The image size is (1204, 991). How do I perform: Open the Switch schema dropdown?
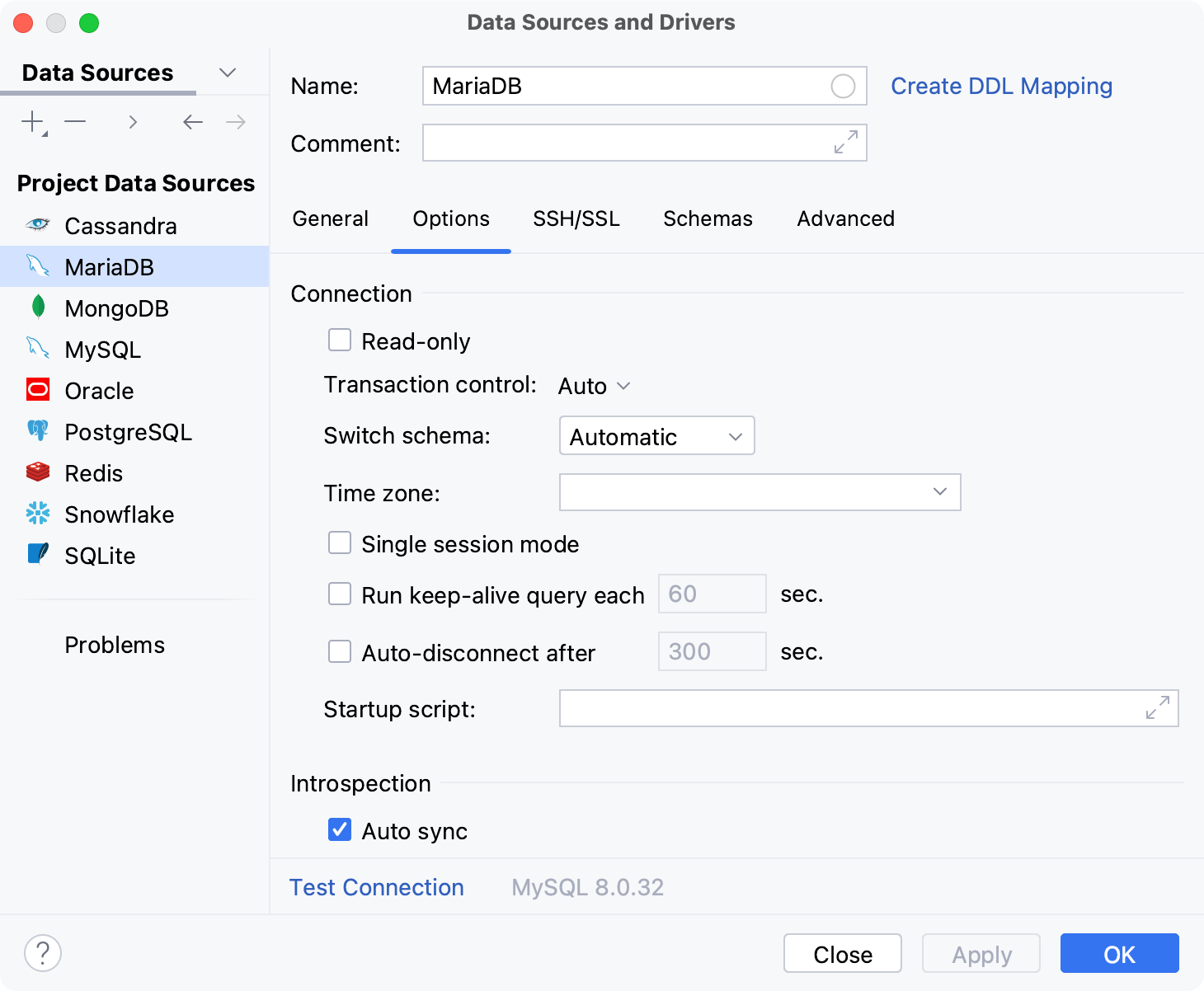point(656,435)
